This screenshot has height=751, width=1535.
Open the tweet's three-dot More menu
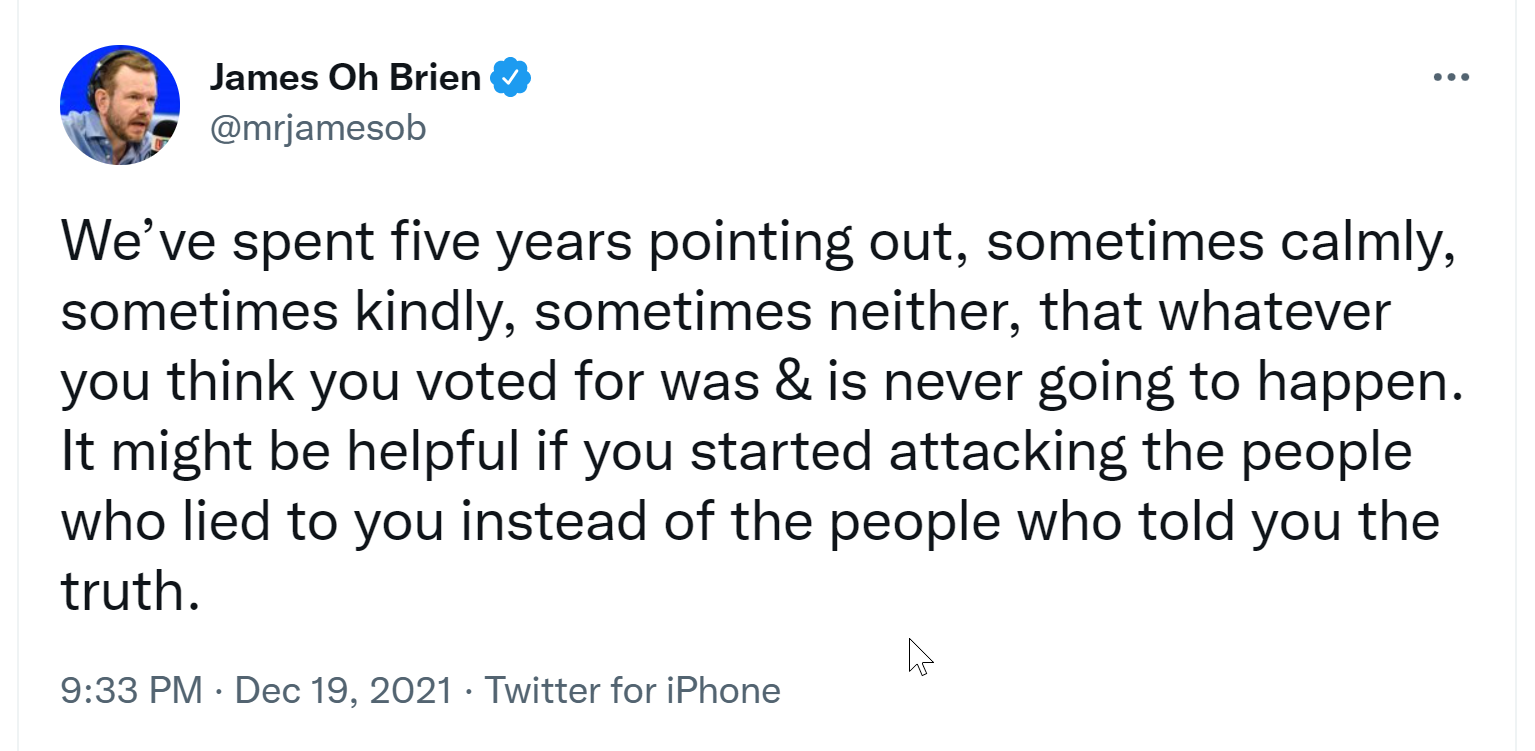point(1450,77)
